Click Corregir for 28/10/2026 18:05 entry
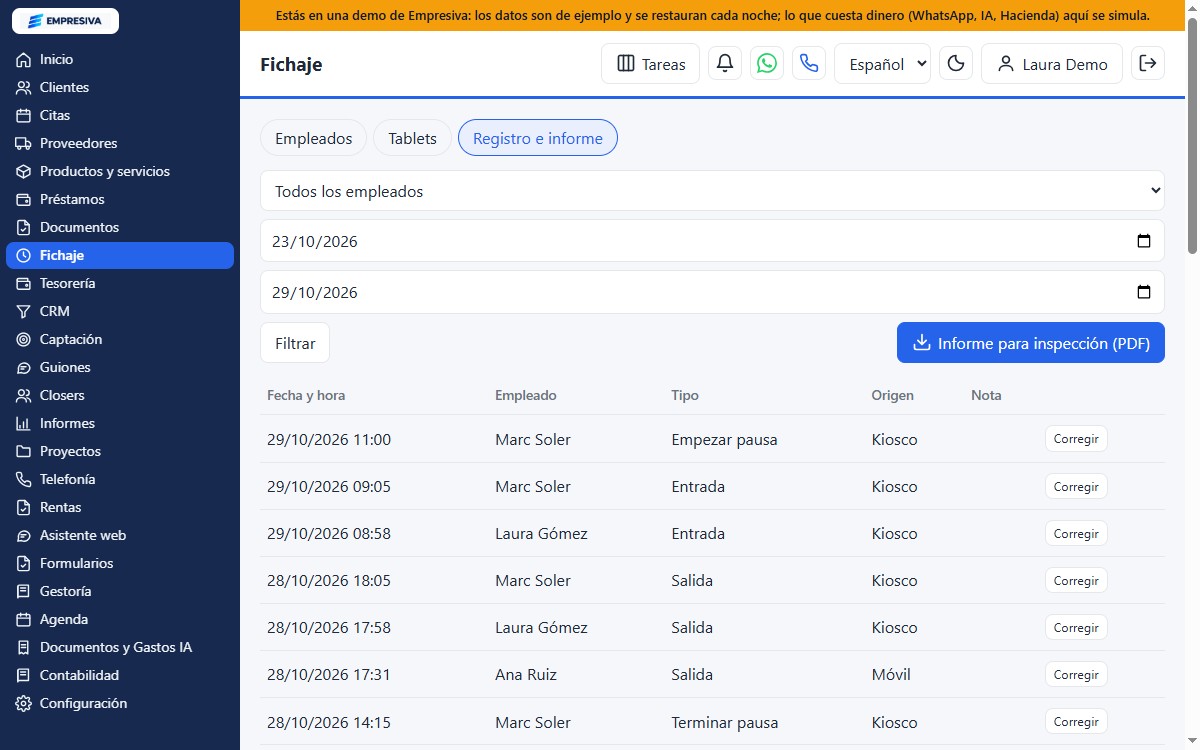The width and height of the screenshot is (1200, 750). pos(1076,580)
